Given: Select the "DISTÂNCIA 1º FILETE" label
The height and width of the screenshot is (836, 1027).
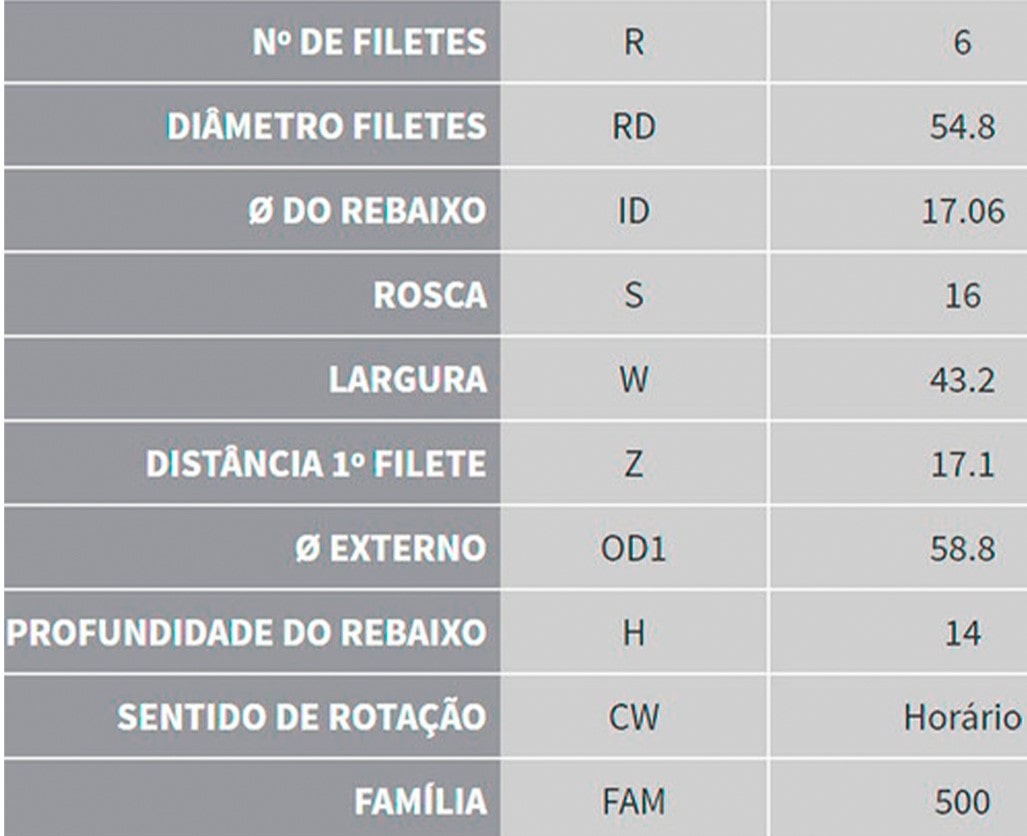Looking at the screenshot, I should [316, 465].
